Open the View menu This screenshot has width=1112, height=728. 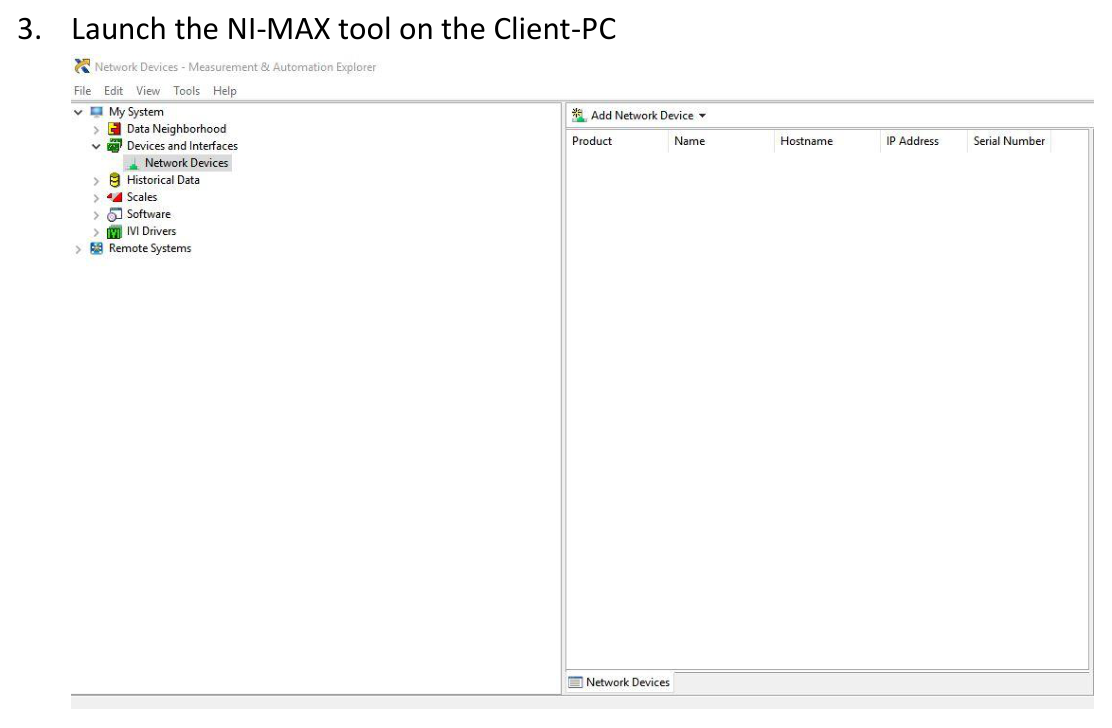[148, 91]
